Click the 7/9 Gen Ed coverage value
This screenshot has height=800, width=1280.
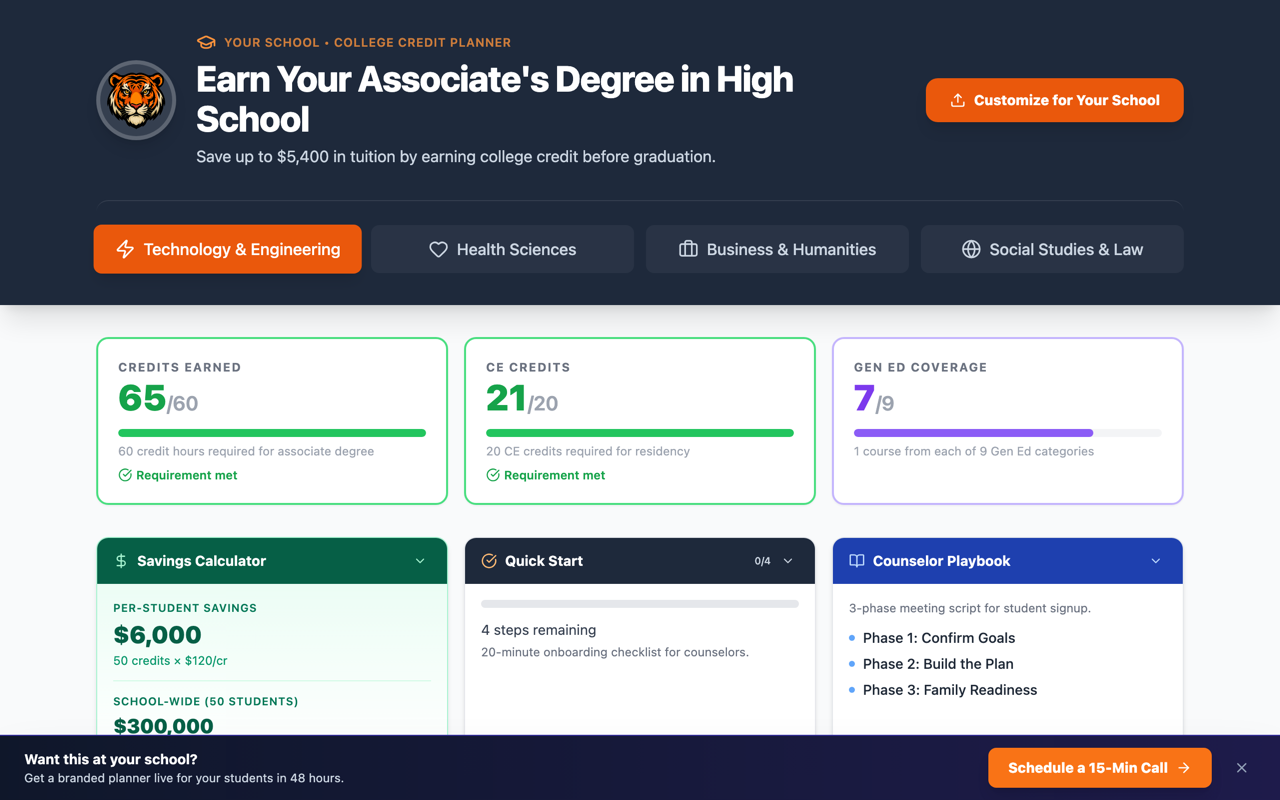(874, 399)
